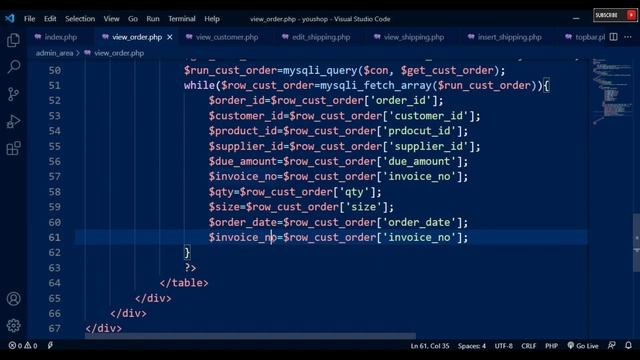Change end of line sequence CRLF
The width and height of the screenshot is (640, 360).
(529, 346)
